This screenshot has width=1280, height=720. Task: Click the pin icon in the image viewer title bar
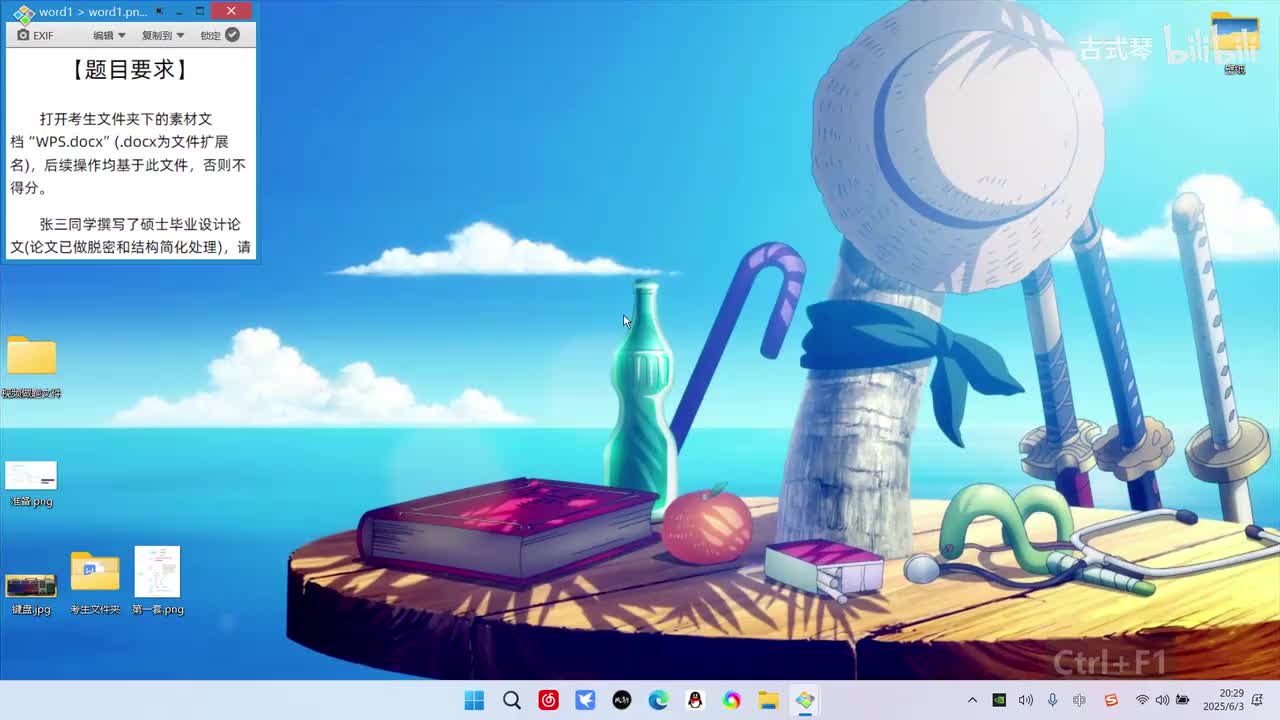(159, 11)
